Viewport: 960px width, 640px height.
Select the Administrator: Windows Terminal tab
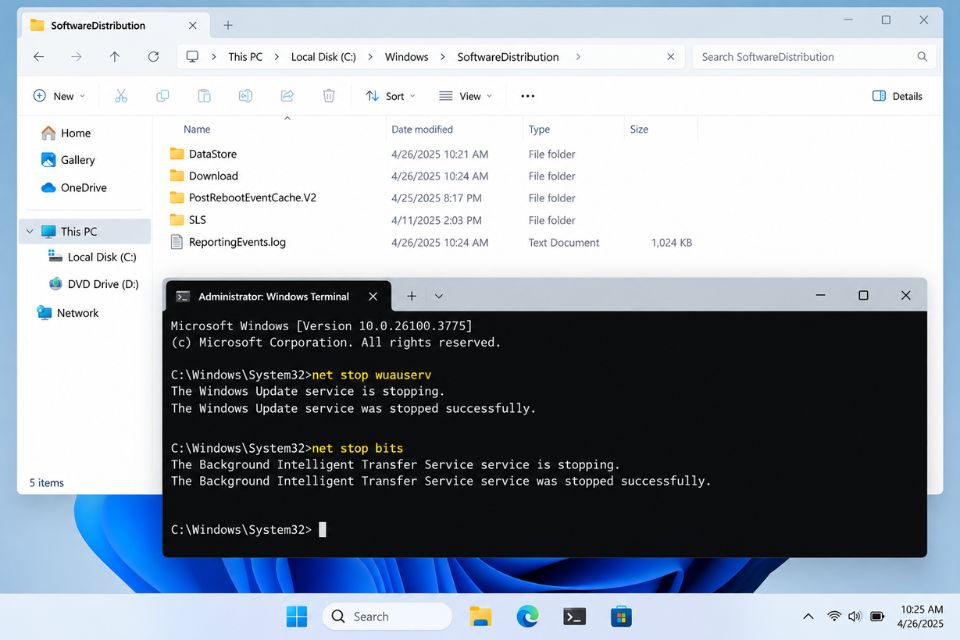[279, 296]
